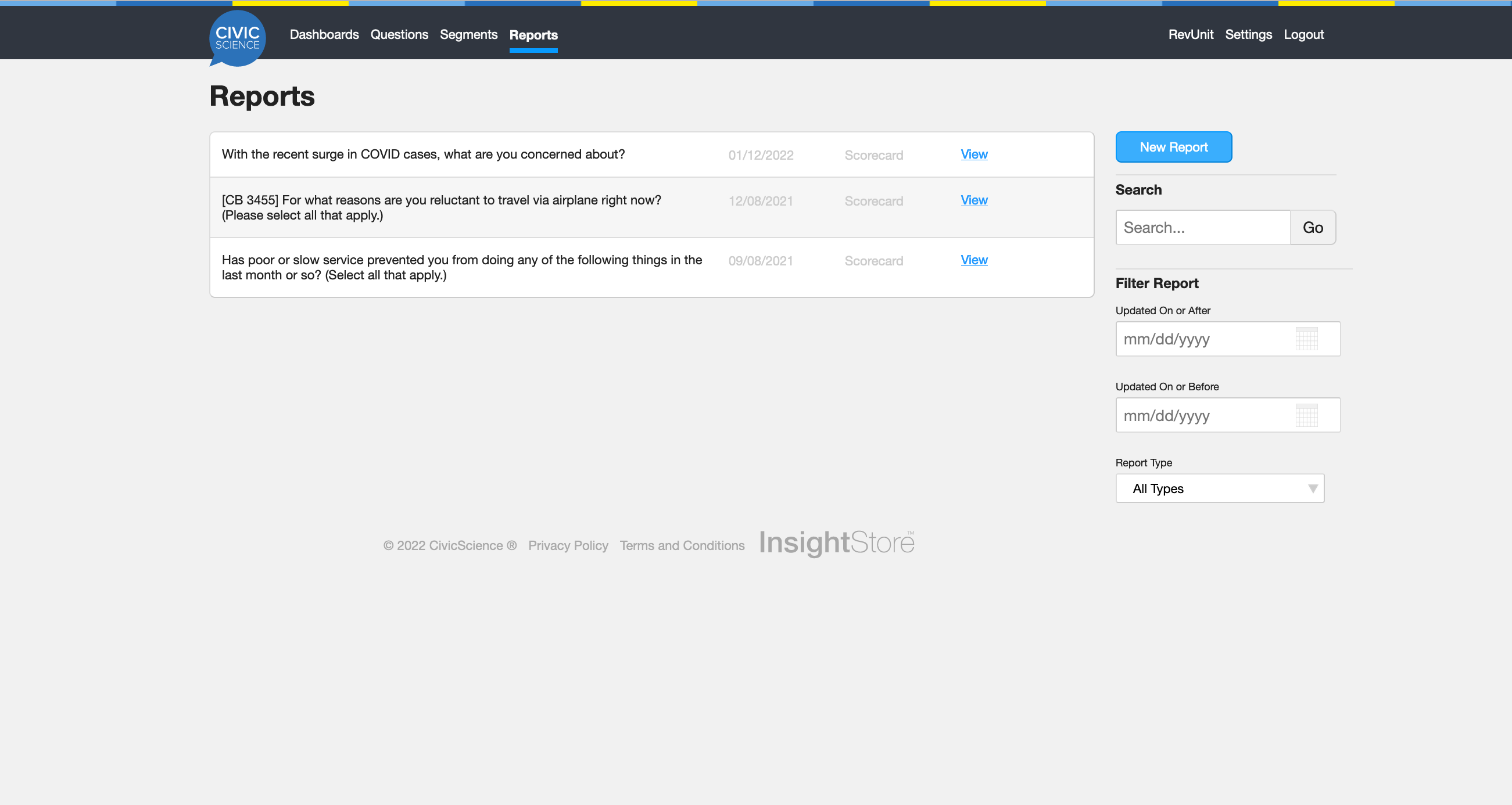Screen dimensions: 1512x805
Task: Click the InsightStore footer logo
Action: 836,542
